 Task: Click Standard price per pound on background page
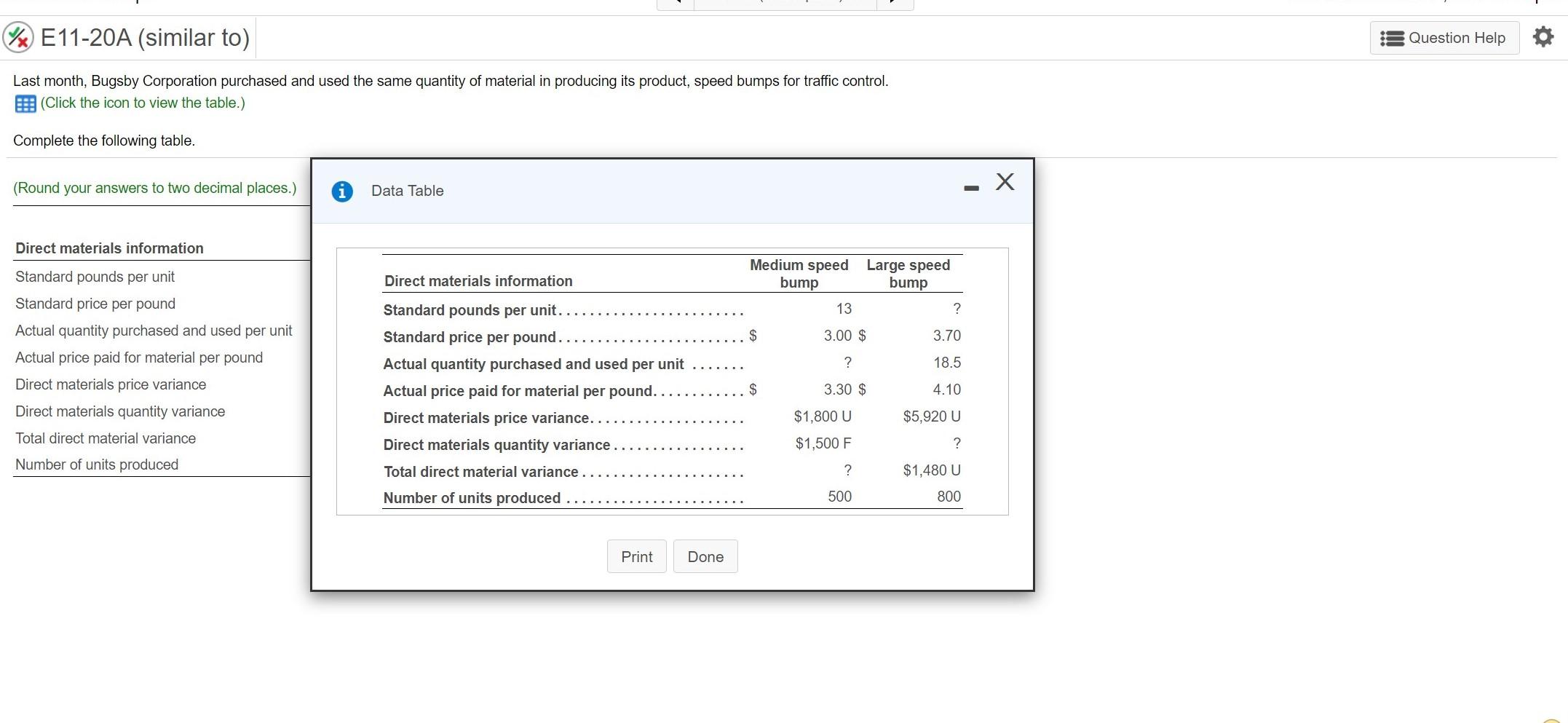click(x=95, y=304)
